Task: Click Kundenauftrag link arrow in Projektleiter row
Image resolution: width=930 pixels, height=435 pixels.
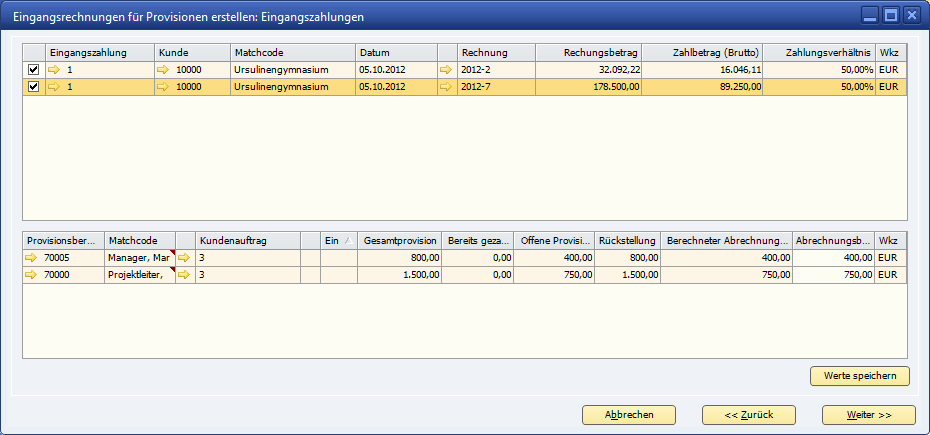Action: (x=184, y=275)
